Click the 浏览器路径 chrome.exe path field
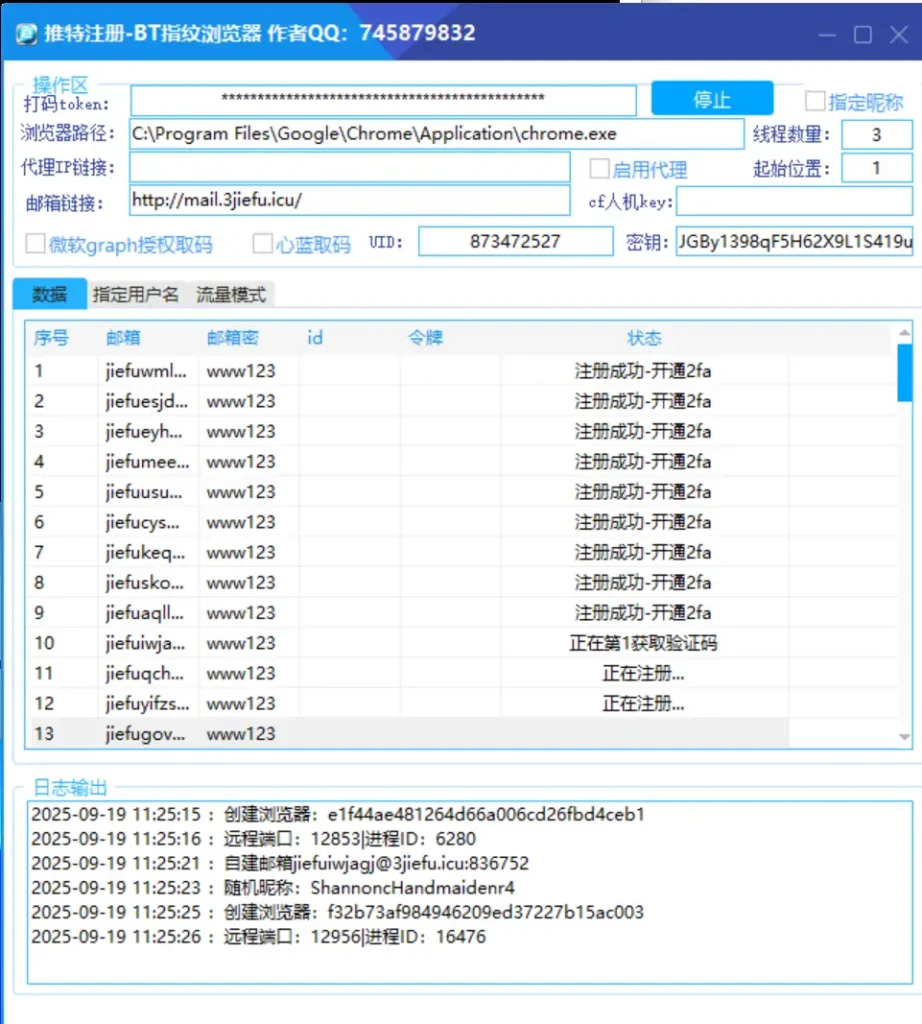The height and width of the screenshot is (1024, 922). 437,134
